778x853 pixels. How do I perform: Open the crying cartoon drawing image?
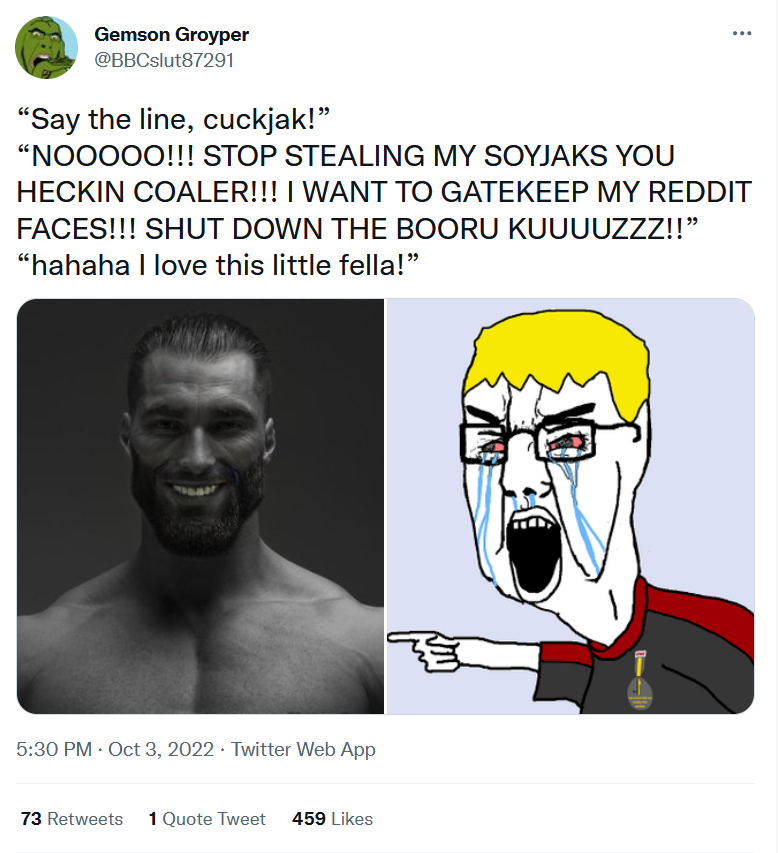[570, 506]
